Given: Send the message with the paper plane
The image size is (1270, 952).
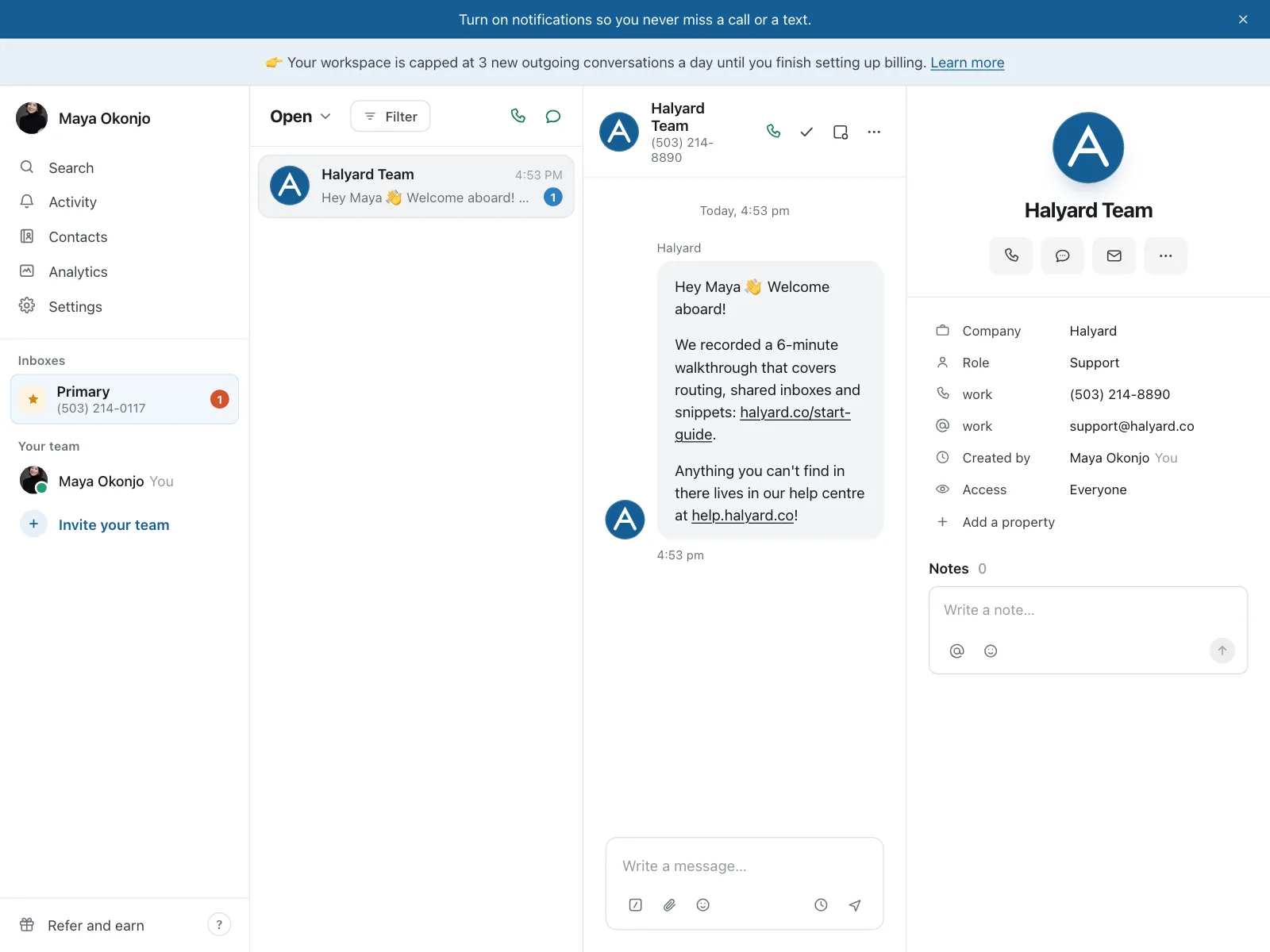Looking at the screenshot, I should (855, 905).
